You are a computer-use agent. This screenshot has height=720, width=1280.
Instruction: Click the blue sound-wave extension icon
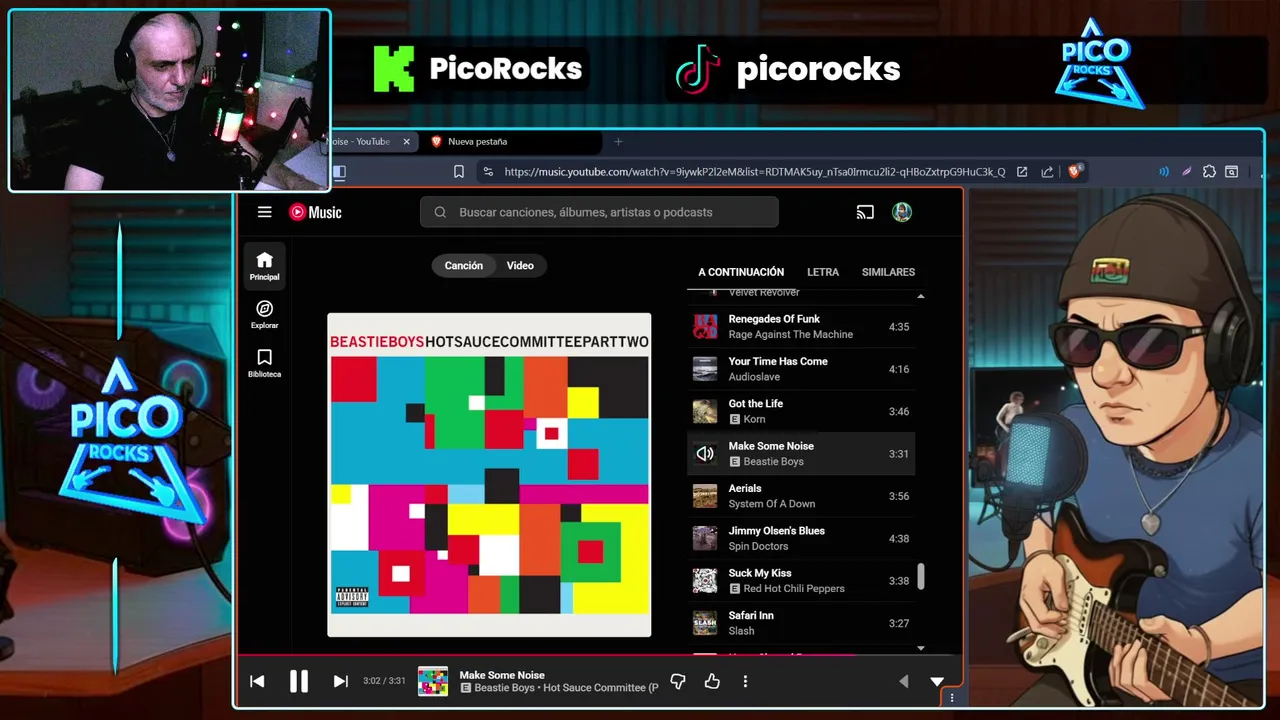pos(1164,171)
